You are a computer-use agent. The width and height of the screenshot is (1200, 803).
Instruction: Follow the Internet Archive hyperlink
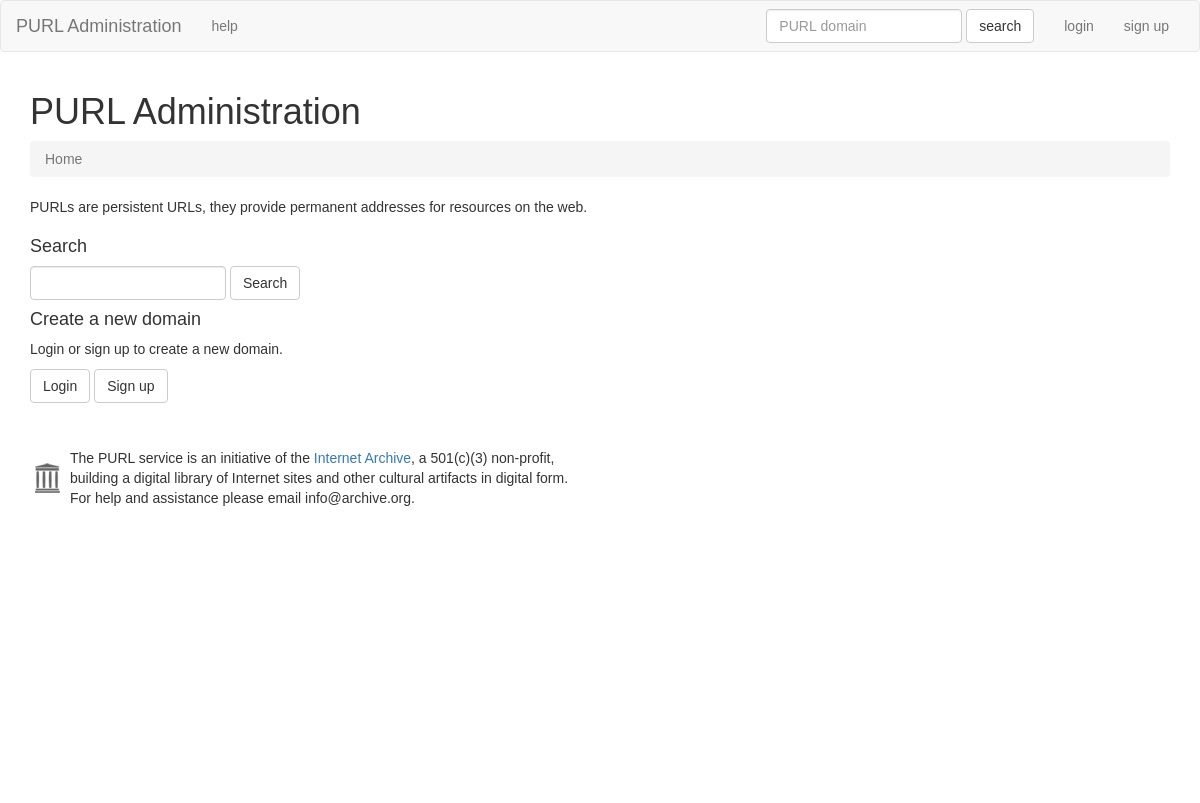pos(362,458)
